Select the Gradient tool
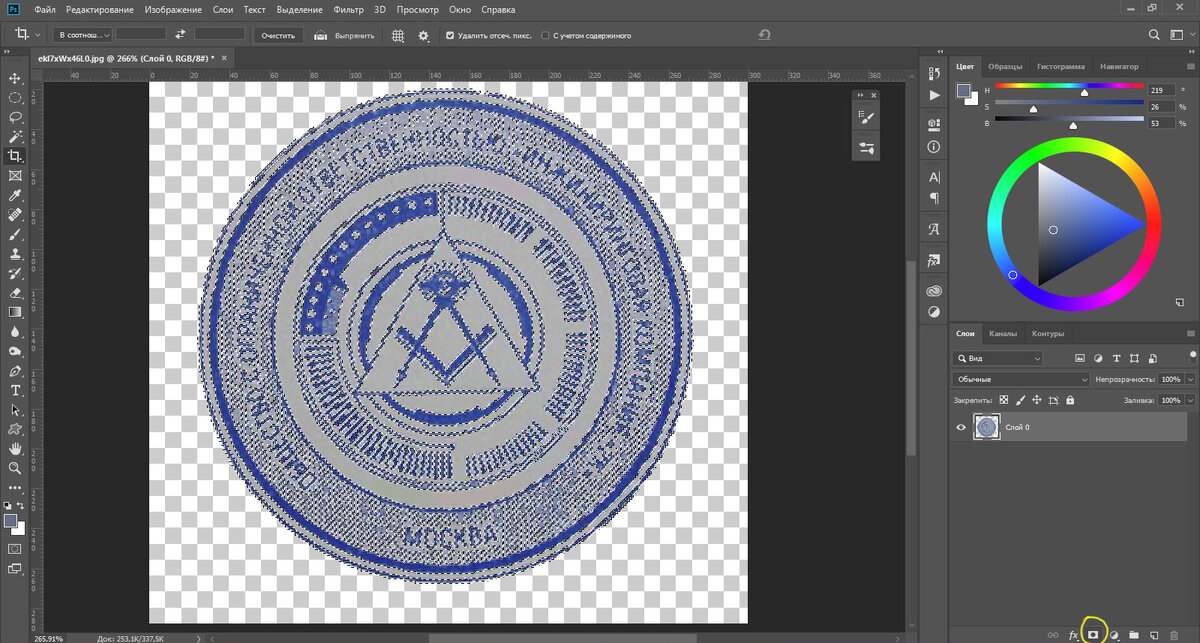The height and width of the screenshot is (643, 1200). [15, 311]
